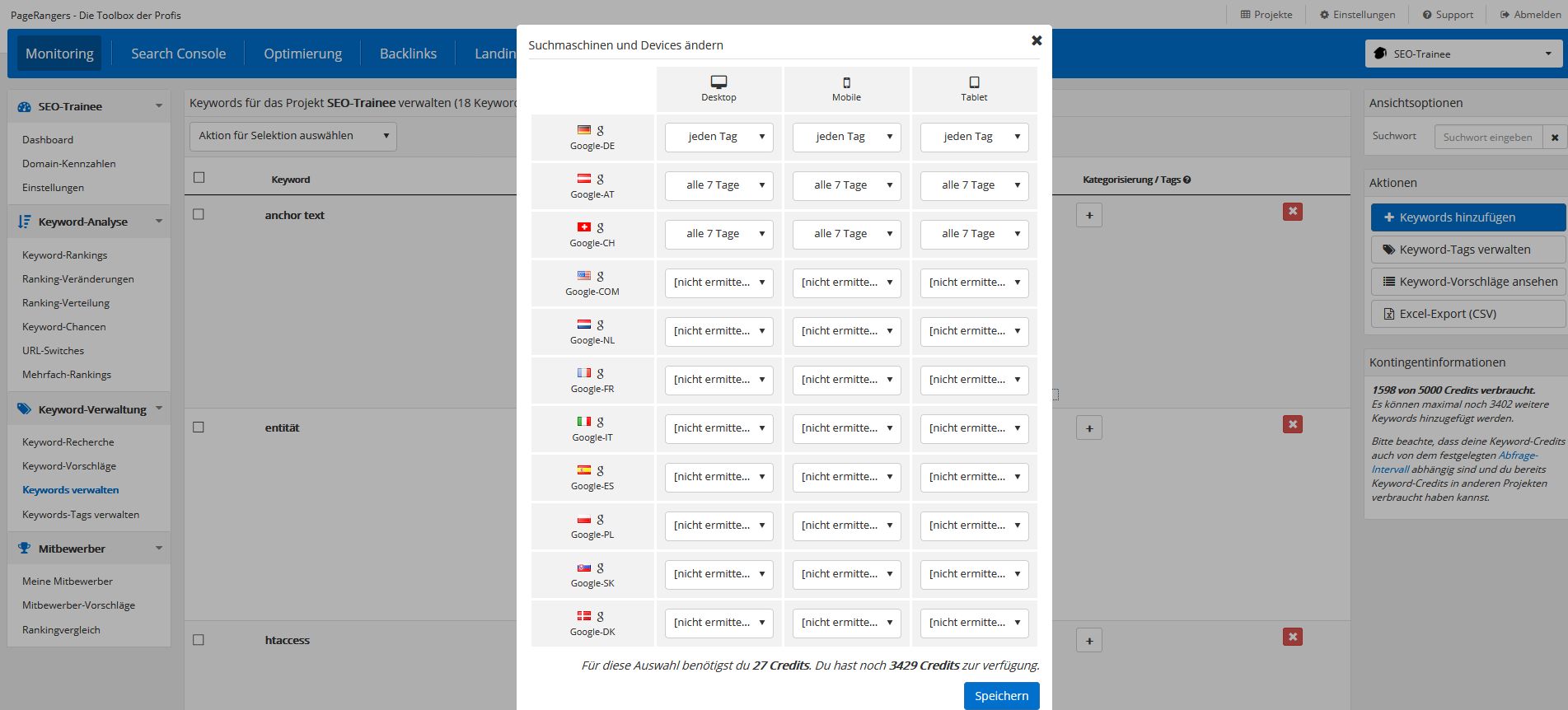Screen dimensions: 1568x710
Task: Open Einstellungen in the top menu
Action: 1357,15
